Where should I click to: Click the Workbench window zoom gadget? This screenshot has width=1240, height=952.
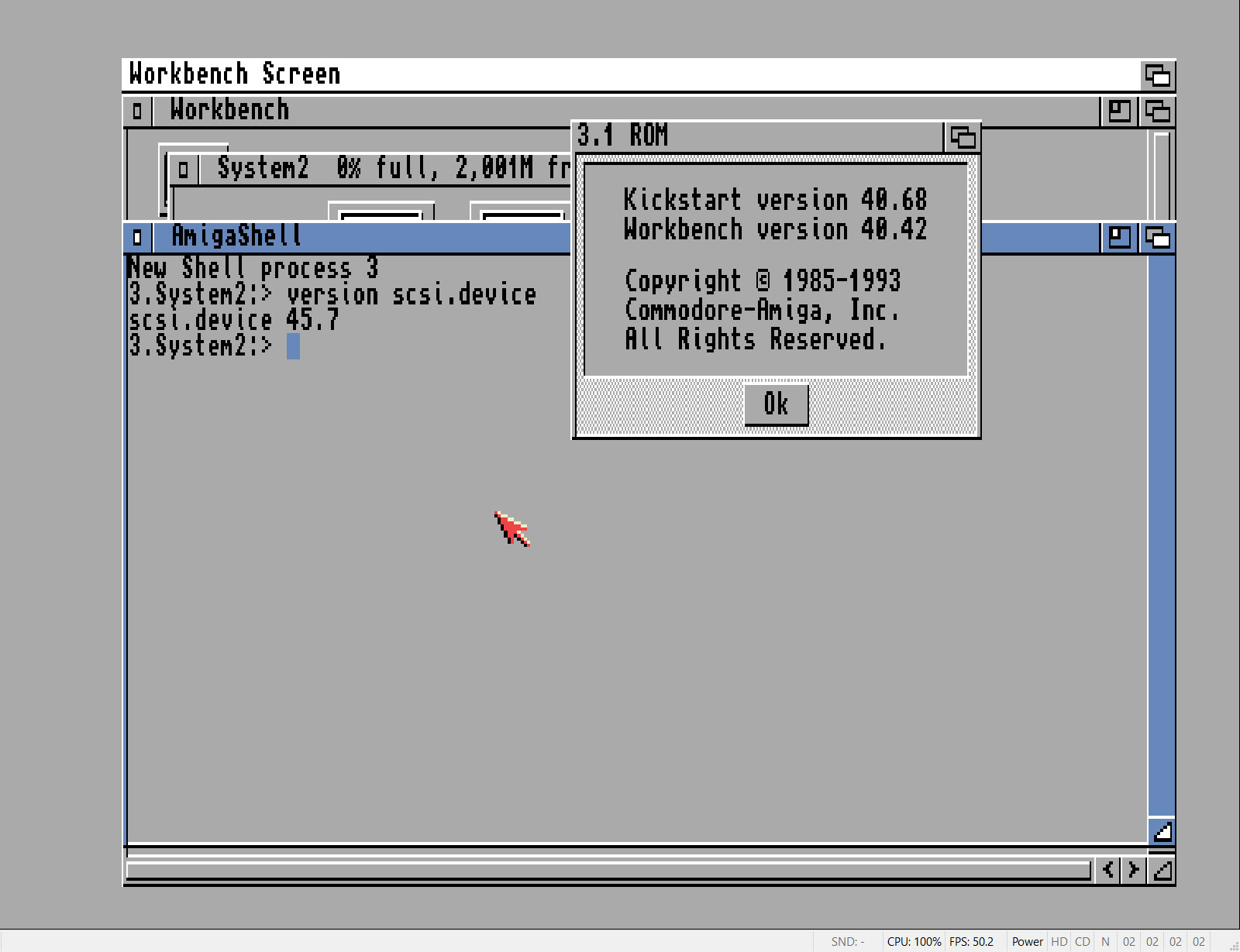click(1119, 112)
